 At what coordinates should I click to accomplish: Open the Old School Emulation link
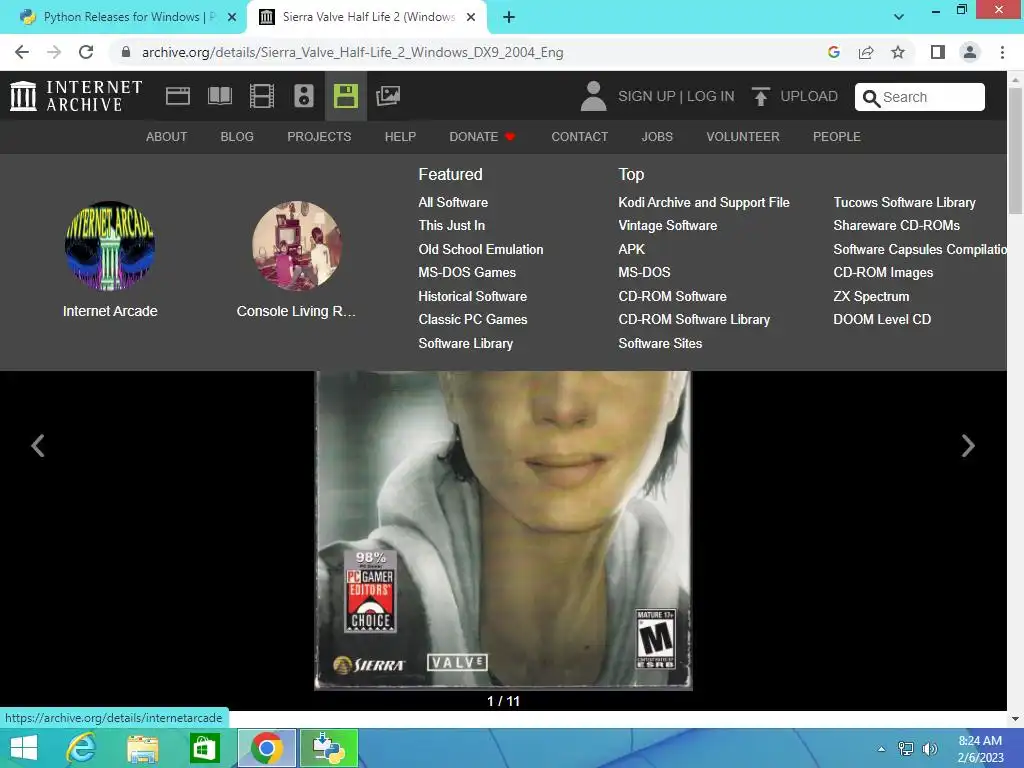(x=481, y=249)
